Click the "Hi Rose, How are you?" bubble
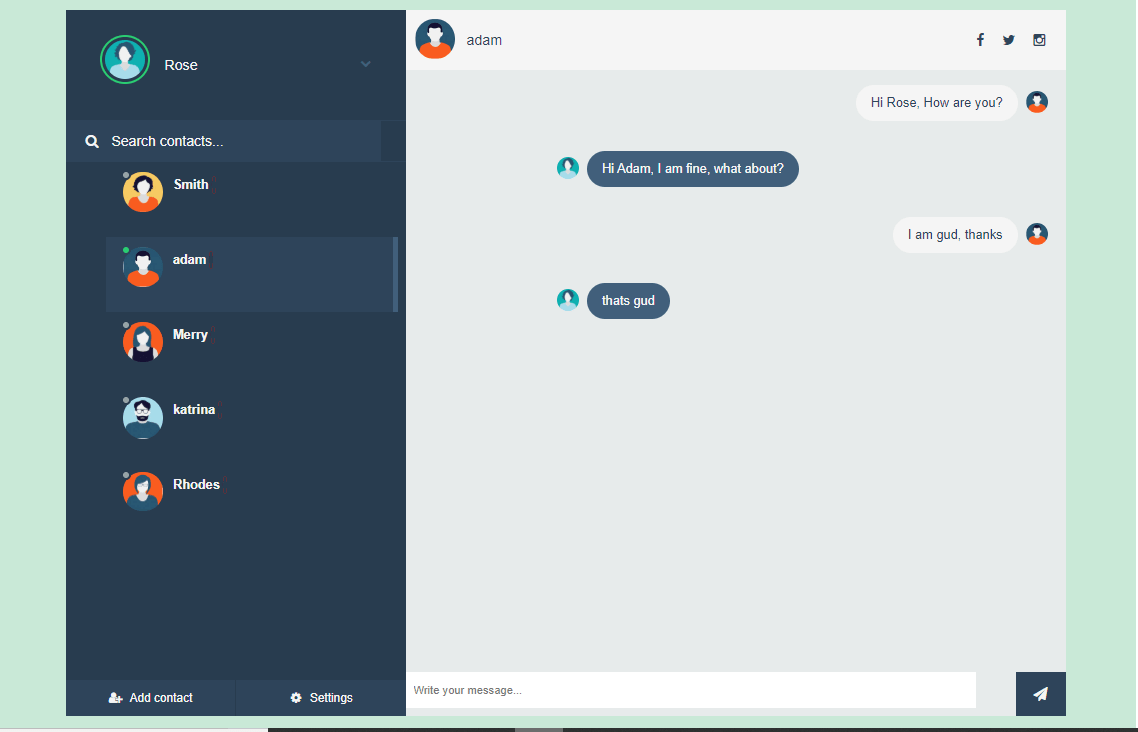Image resolution: width=1138 pixels, height=732 pixels. click(936, 102)
